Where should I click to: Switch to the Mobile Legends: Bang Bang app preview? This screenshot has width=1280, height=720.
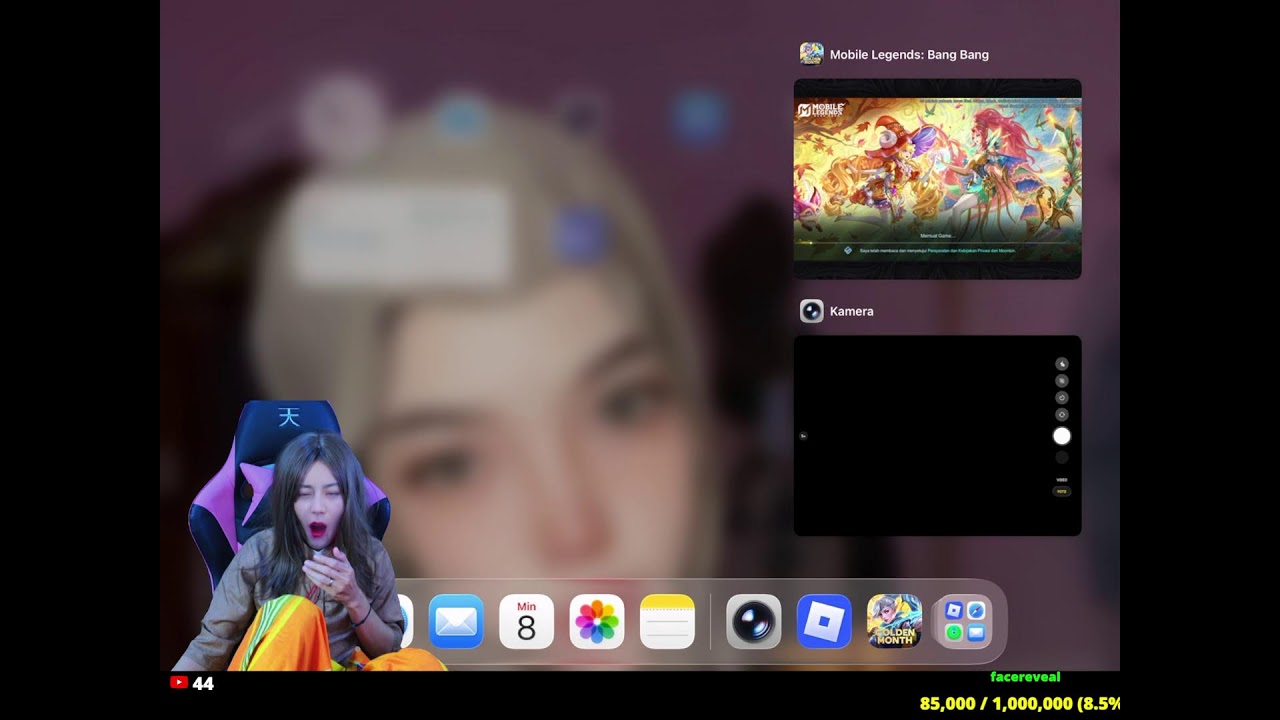(937, 179)
